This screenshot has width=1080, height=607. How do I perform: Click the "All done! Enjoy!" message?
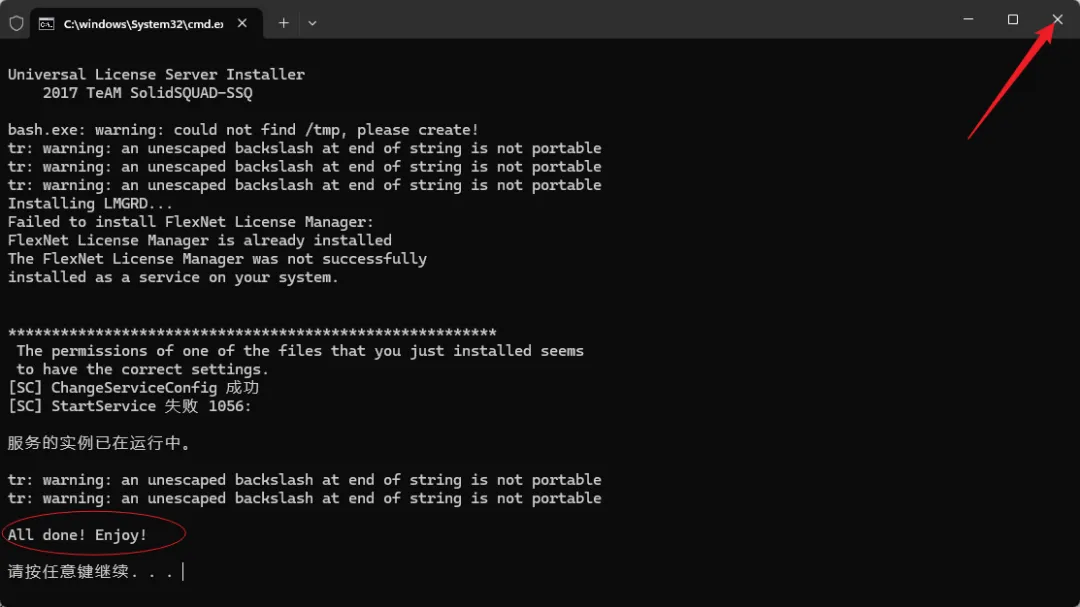(x=77, y=535)
